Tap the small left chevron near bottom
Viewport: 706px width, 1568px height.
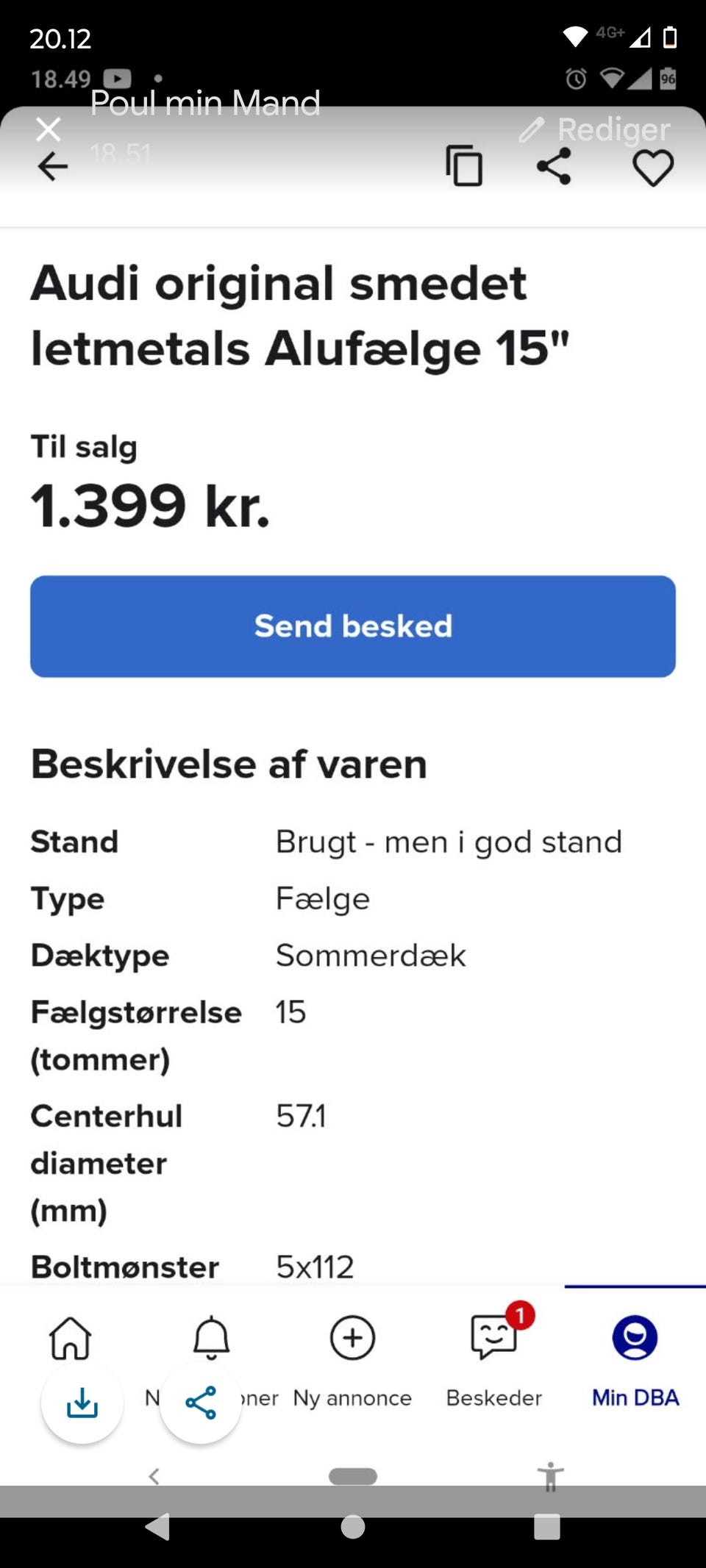pos(154,1476)
